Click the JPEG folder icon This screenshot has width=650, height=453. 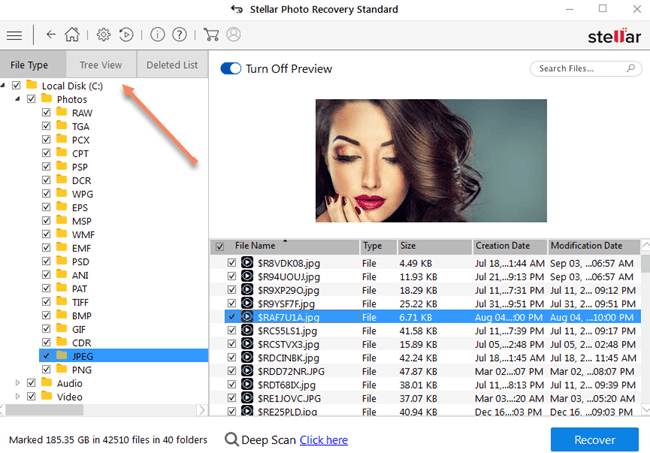[x=62, y=356]
